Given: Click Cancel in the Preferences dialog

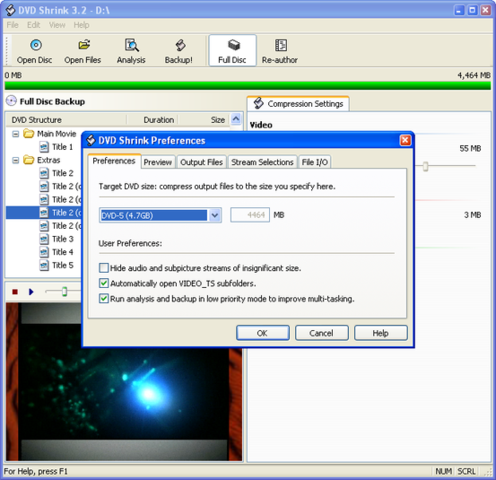Looking at the screenshot, I should [x=321, y=333].
